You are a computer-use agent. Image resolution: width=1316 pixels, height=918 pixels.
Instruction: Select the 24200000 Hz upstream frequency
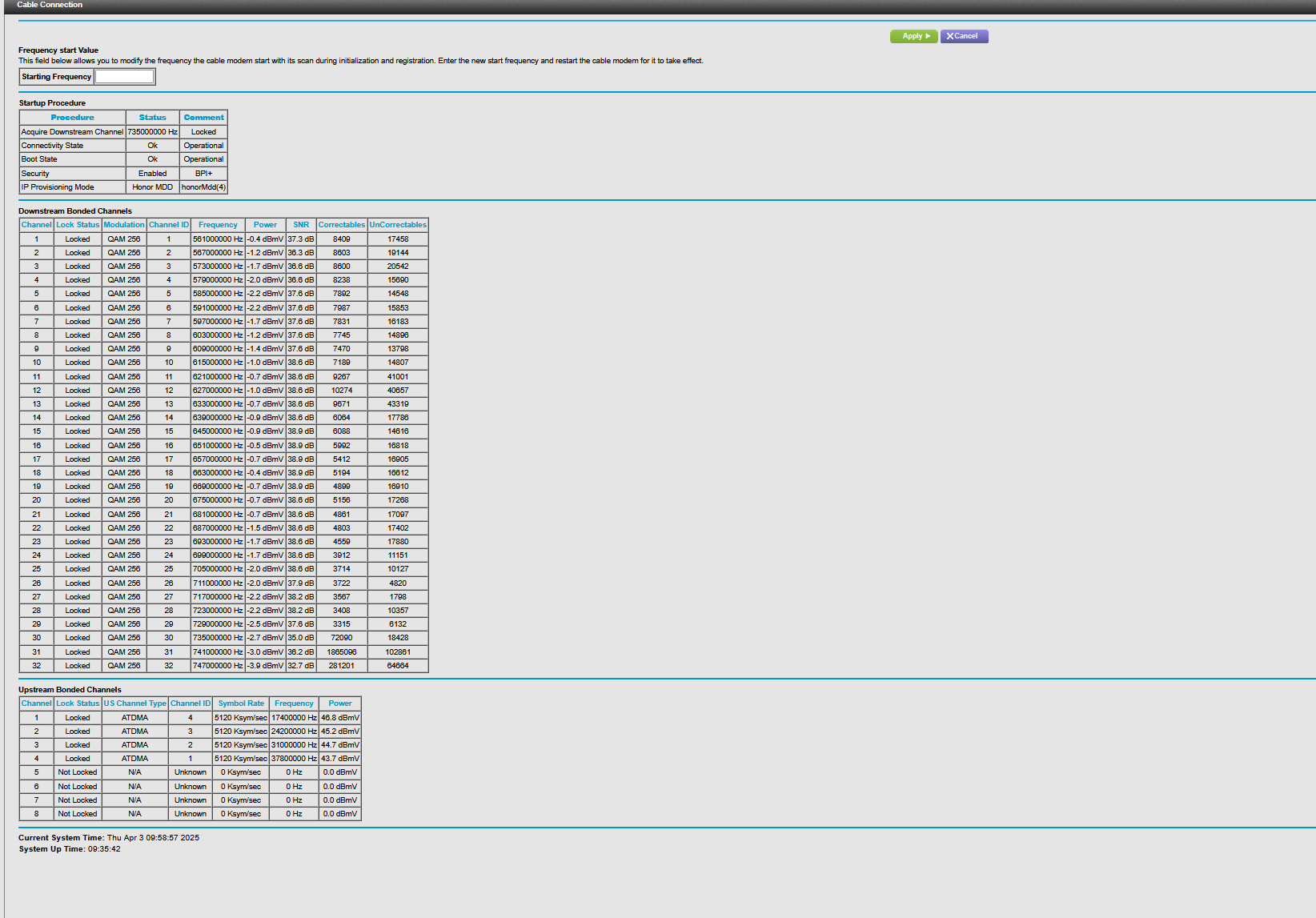click(294, 732)
